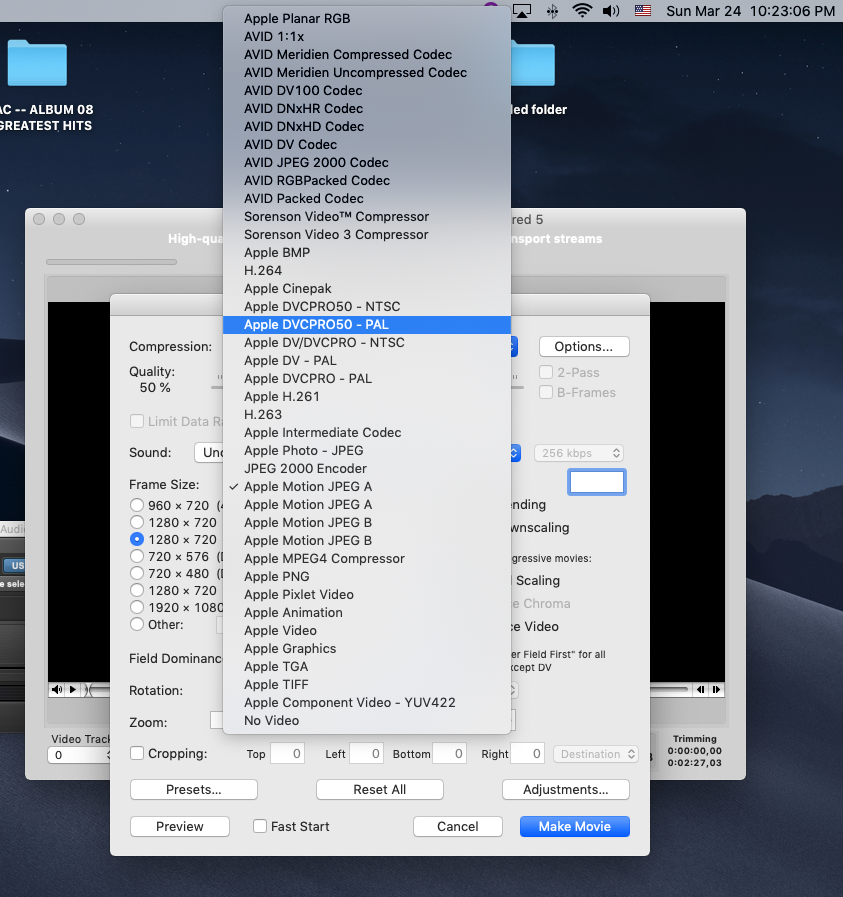Select AVID DV Codec entry
843x897 pixels.
(367, 145)
